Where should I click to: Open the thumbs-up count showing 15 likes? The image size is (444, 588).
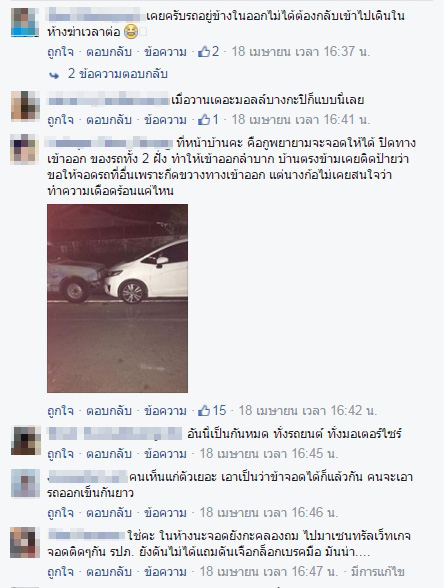pyautogui.click(x=212, y=410)
